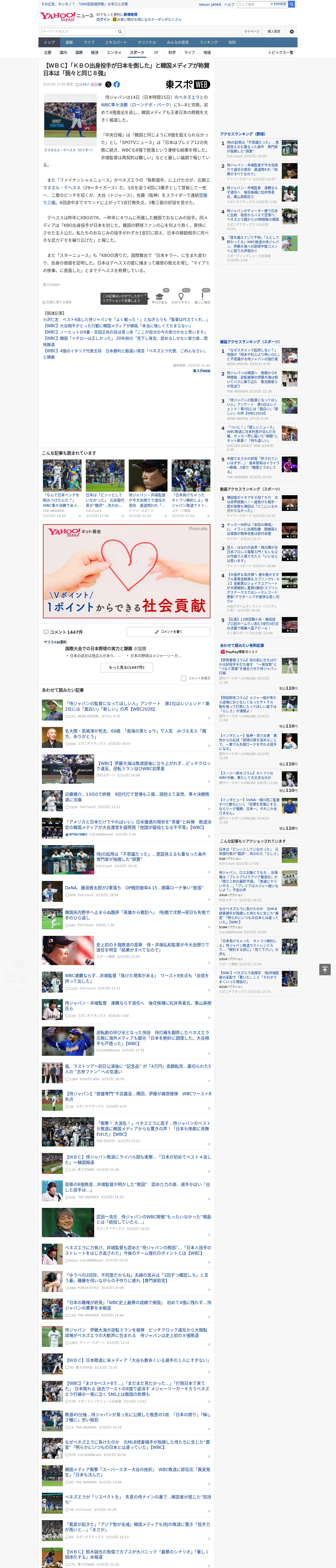Click the マイページ link
Screen dimensions: 336x1568
tap(251, 32)
